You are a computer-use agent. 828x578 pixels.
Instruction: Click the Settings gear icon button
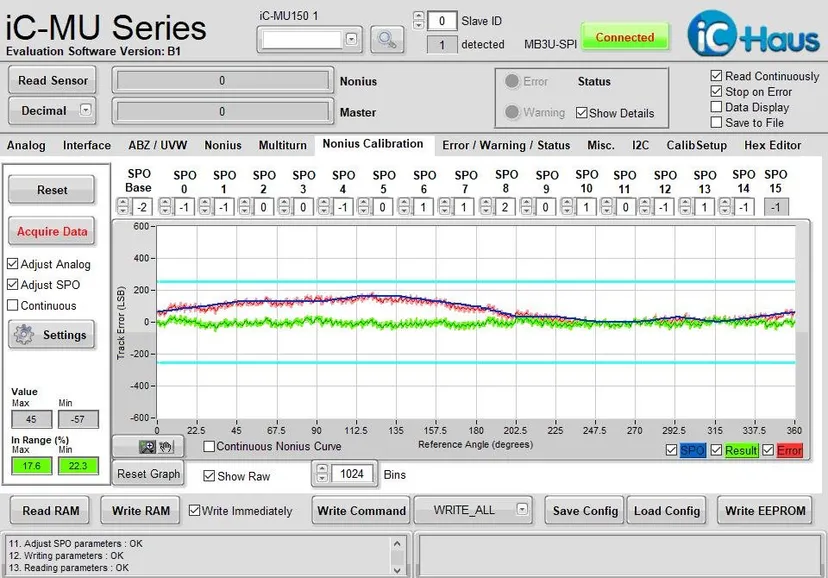(52, 335)
